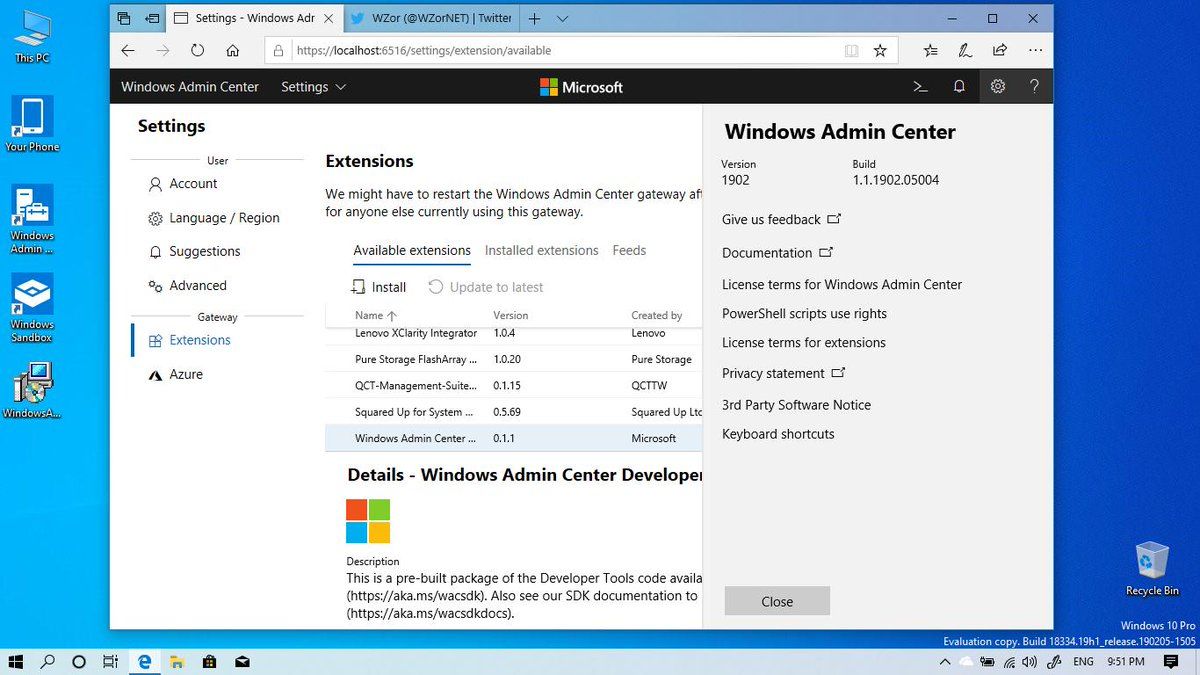Open reading view icon in address bar

point(850,50)
